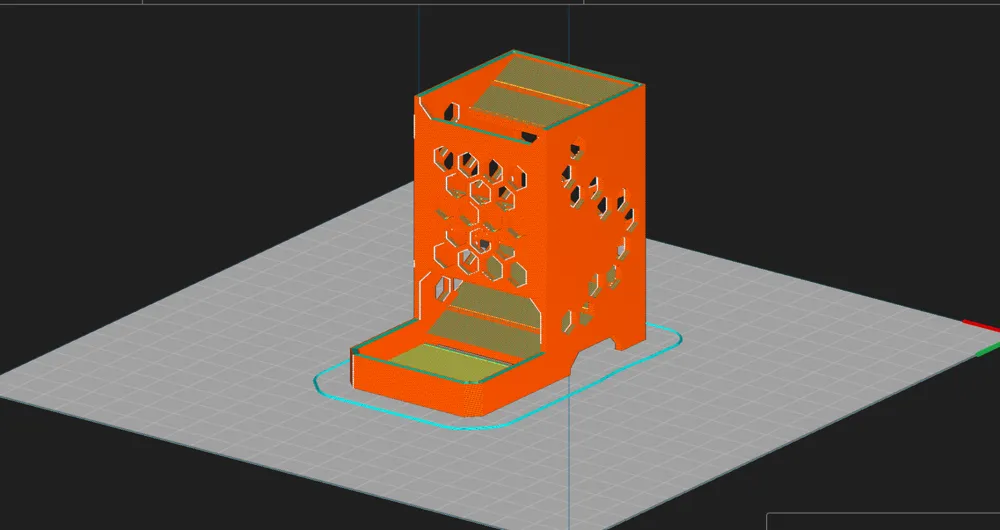Click the dark panel corner at the bottom right
This screenshot has width=1000, height=530.
pos(883,521)
